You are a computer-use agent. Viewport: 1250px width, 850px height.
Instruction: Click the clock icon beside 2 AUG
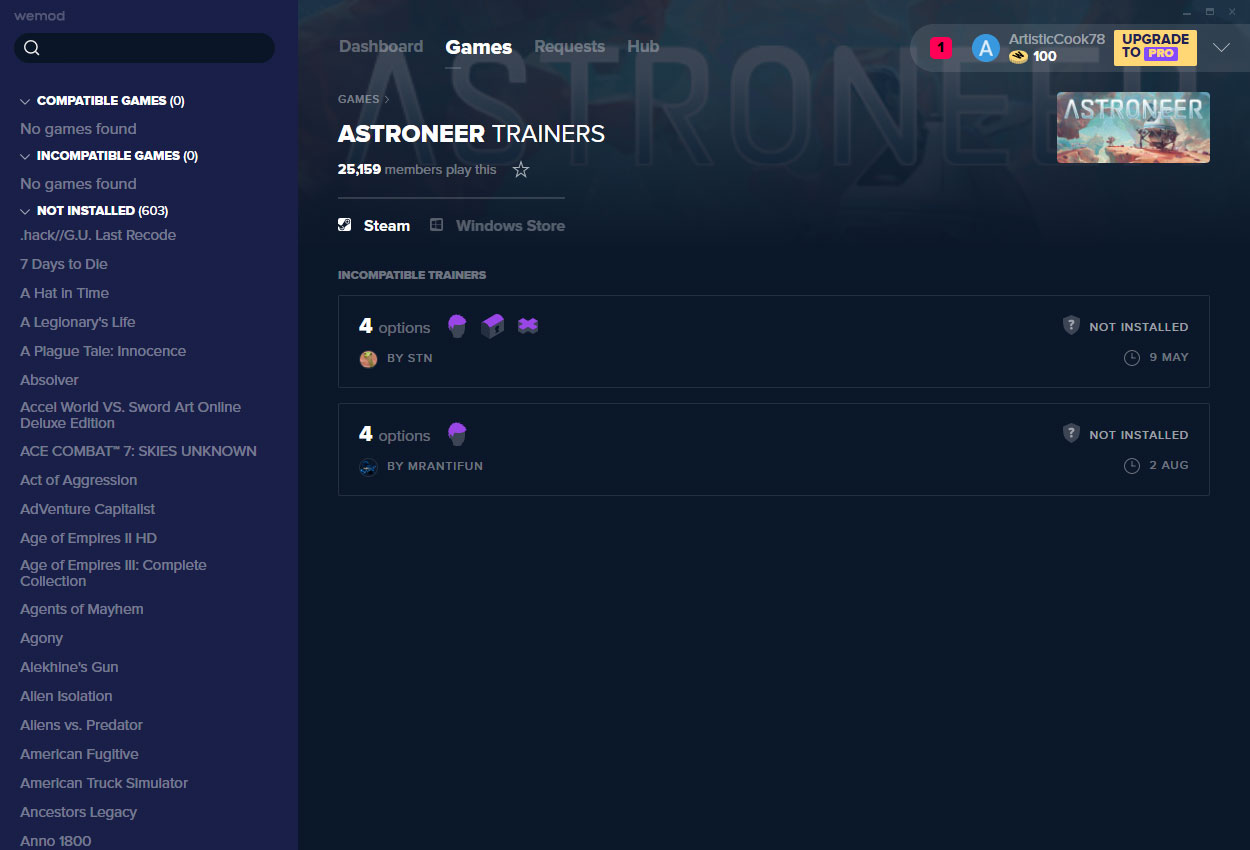[x=1132, y=465]
